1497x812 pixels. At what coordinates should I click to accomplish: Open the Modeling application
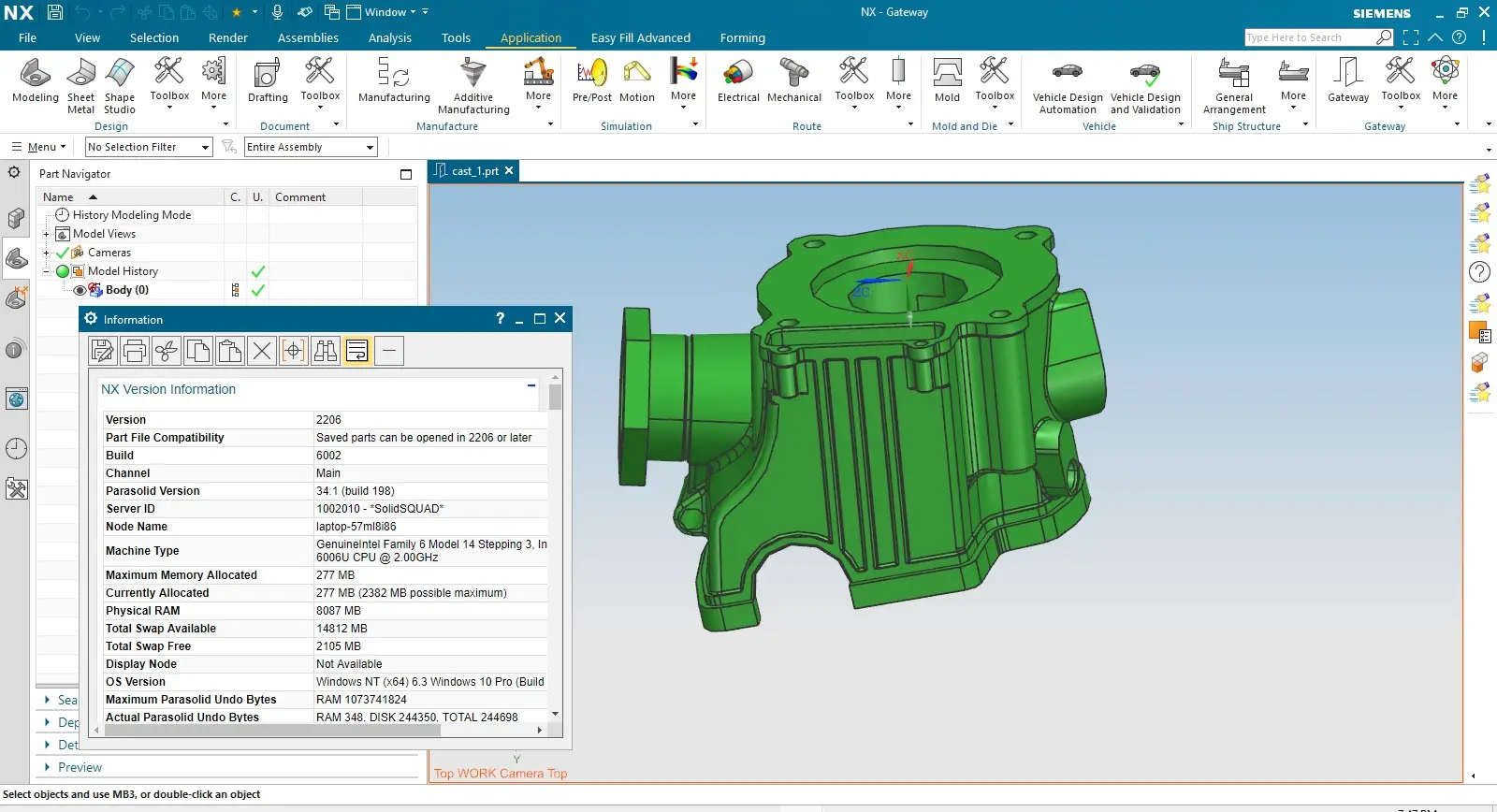pos(36,80)
